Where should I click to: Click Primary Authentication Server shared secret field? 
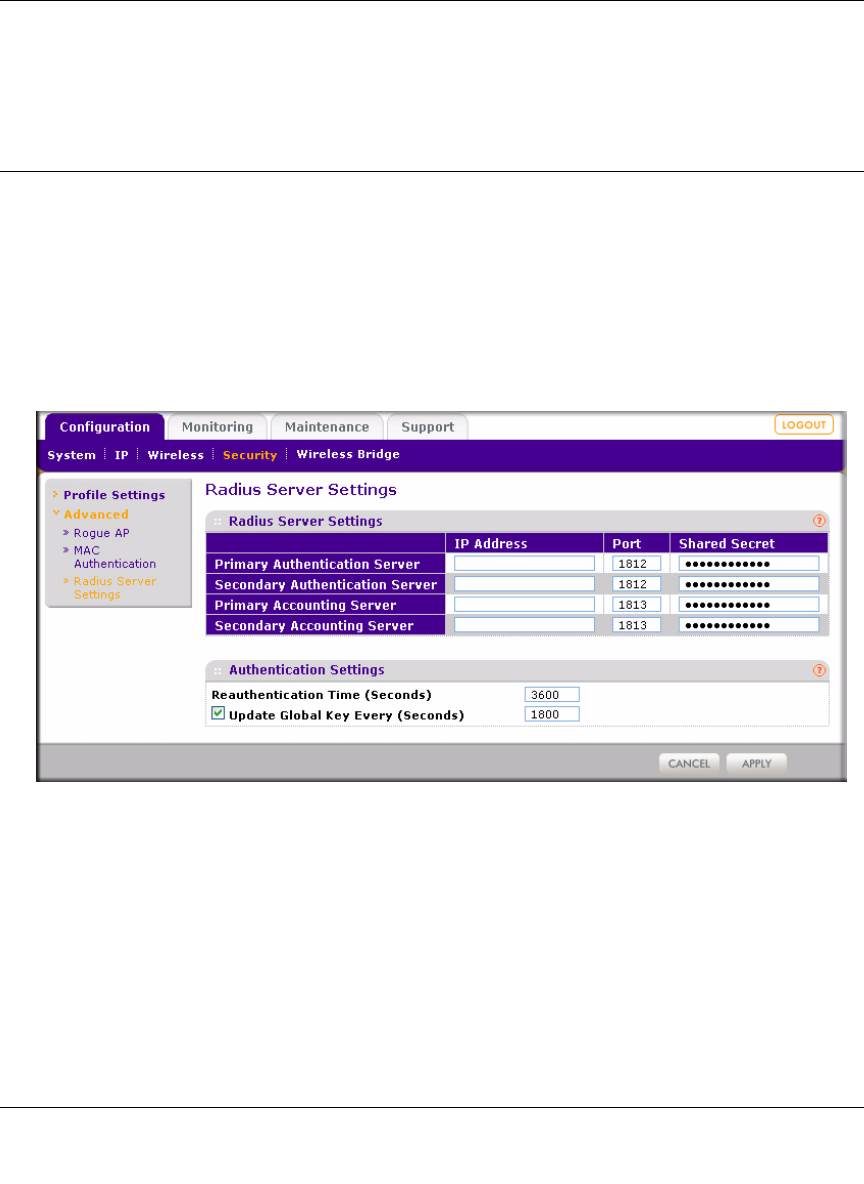click(748, 563)
